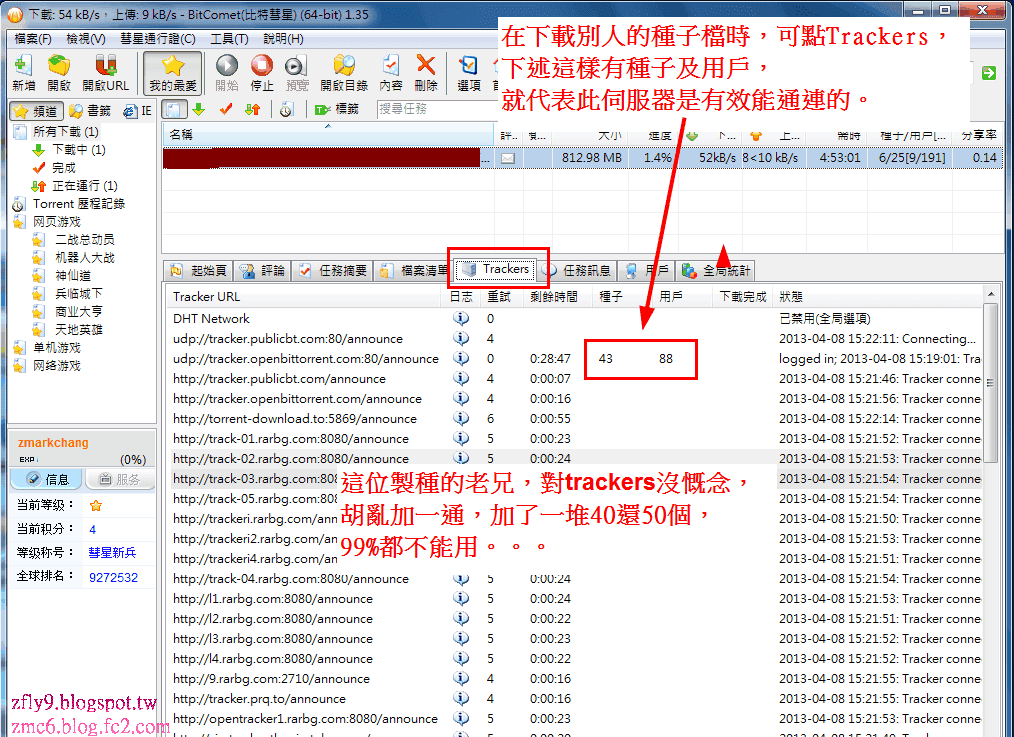Image resolution: width=1014 pixels, height=737 pixels.
Task: Select 所有下載 (1) in the tree
Action: tap(65, 132)
